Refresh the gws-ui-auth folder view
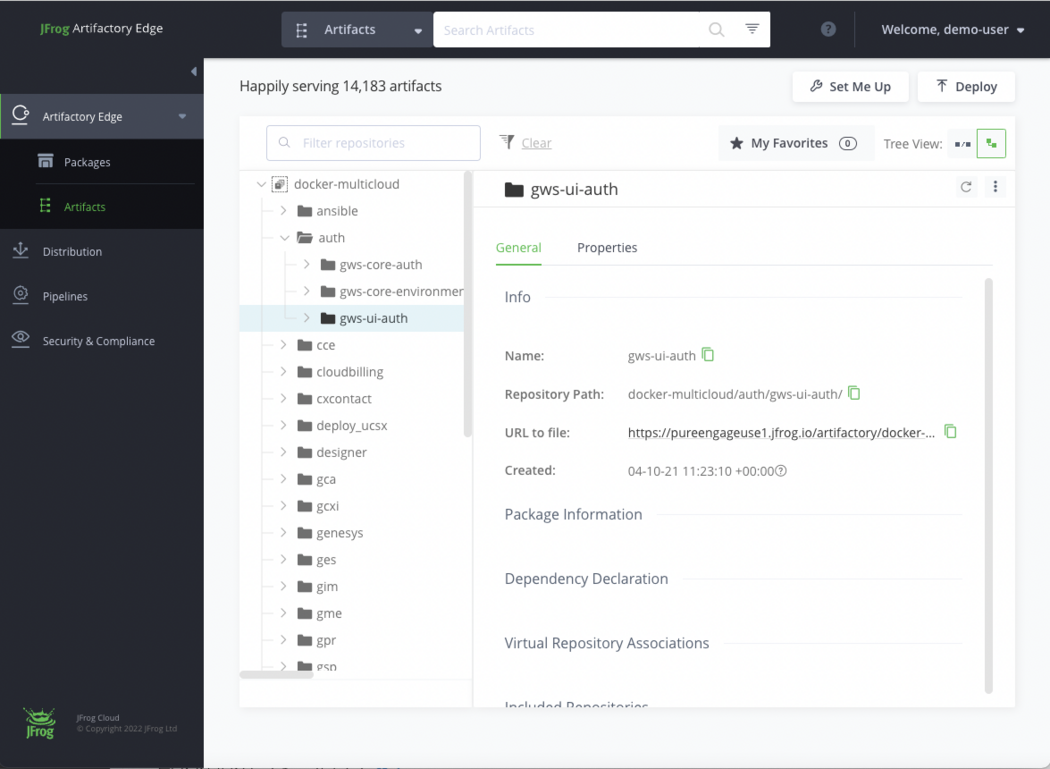The image size is (1050, 769). coord(966,187)
